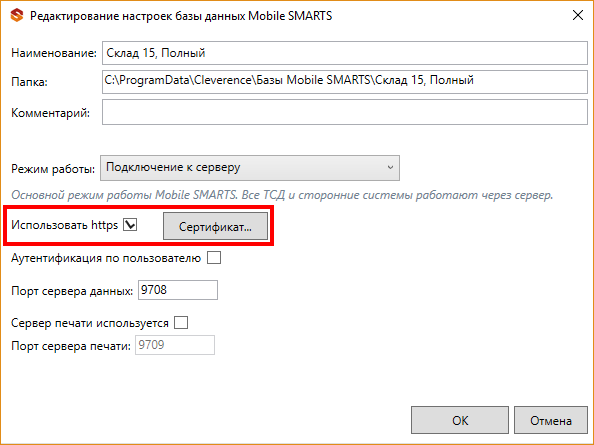594x445 pixels.
Task: Click the chevron arrow of Подключение к серверу
Action: pos(390,167)
